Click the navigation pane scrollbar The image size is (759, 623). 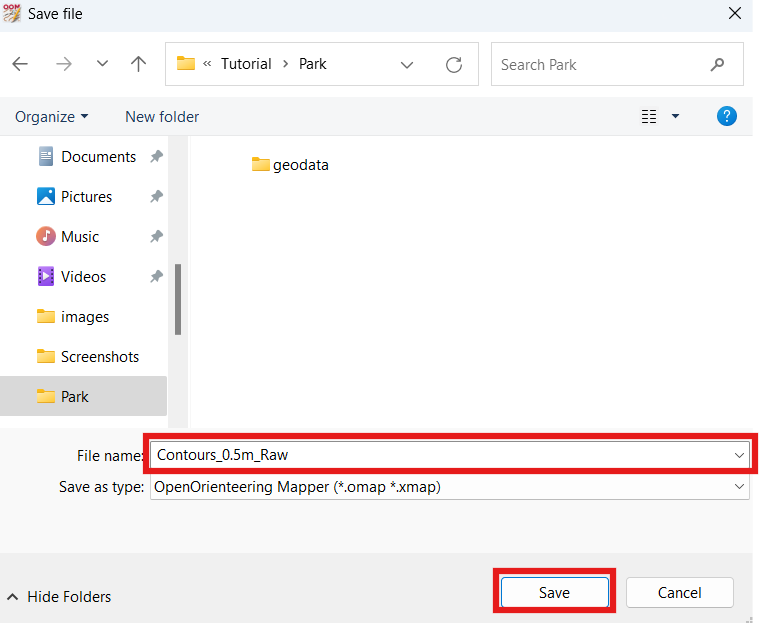click(x=178, y=298)
